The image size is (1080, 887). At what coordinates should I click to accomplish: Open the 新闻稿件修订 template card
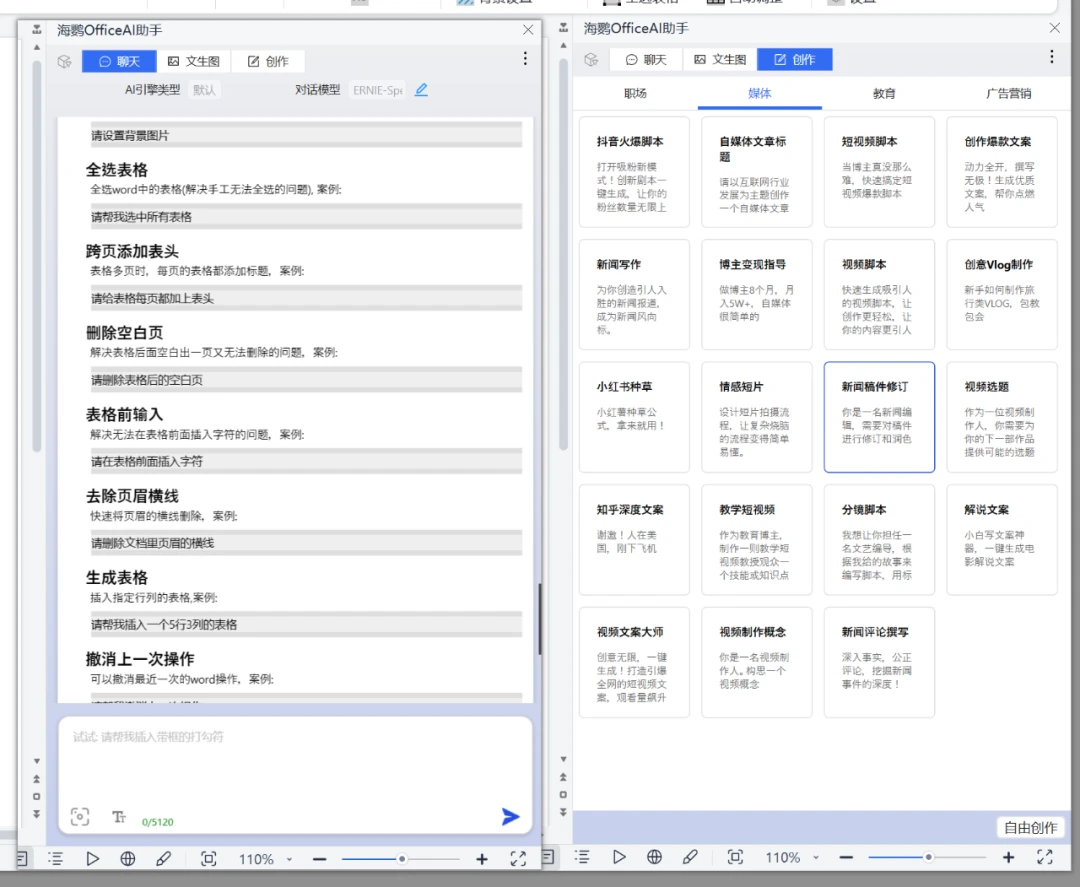tap(879, 417)
